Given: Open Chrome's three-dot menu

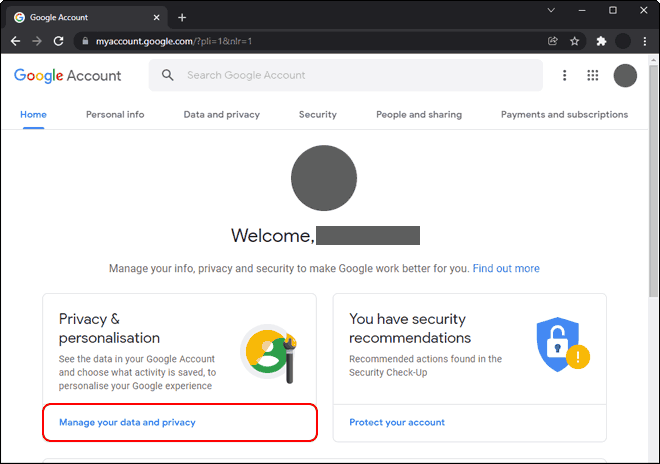Looking at the screenshot, I should (x=646, y=41).
